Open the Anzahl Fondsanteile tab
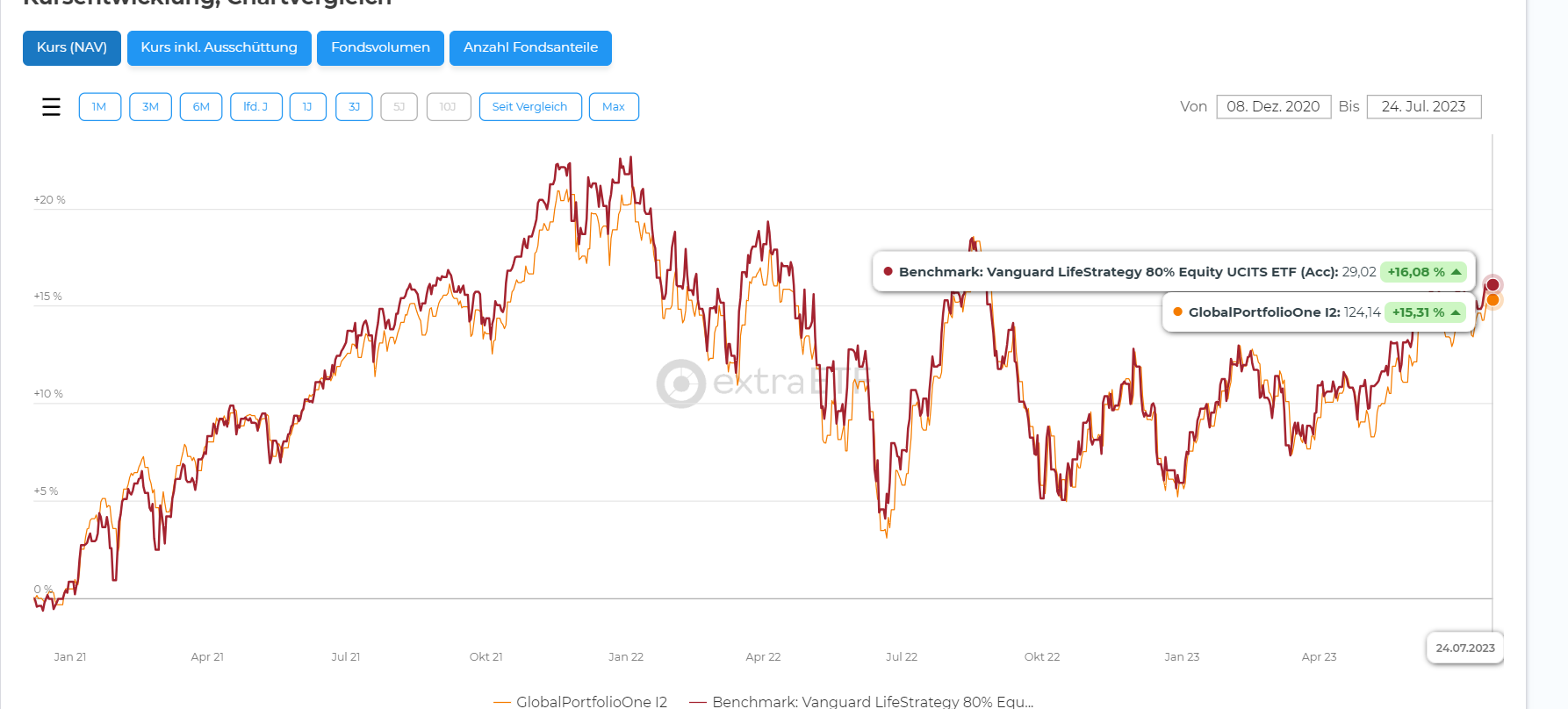This screenshot has height=709, width=1568. coord(530,47)
